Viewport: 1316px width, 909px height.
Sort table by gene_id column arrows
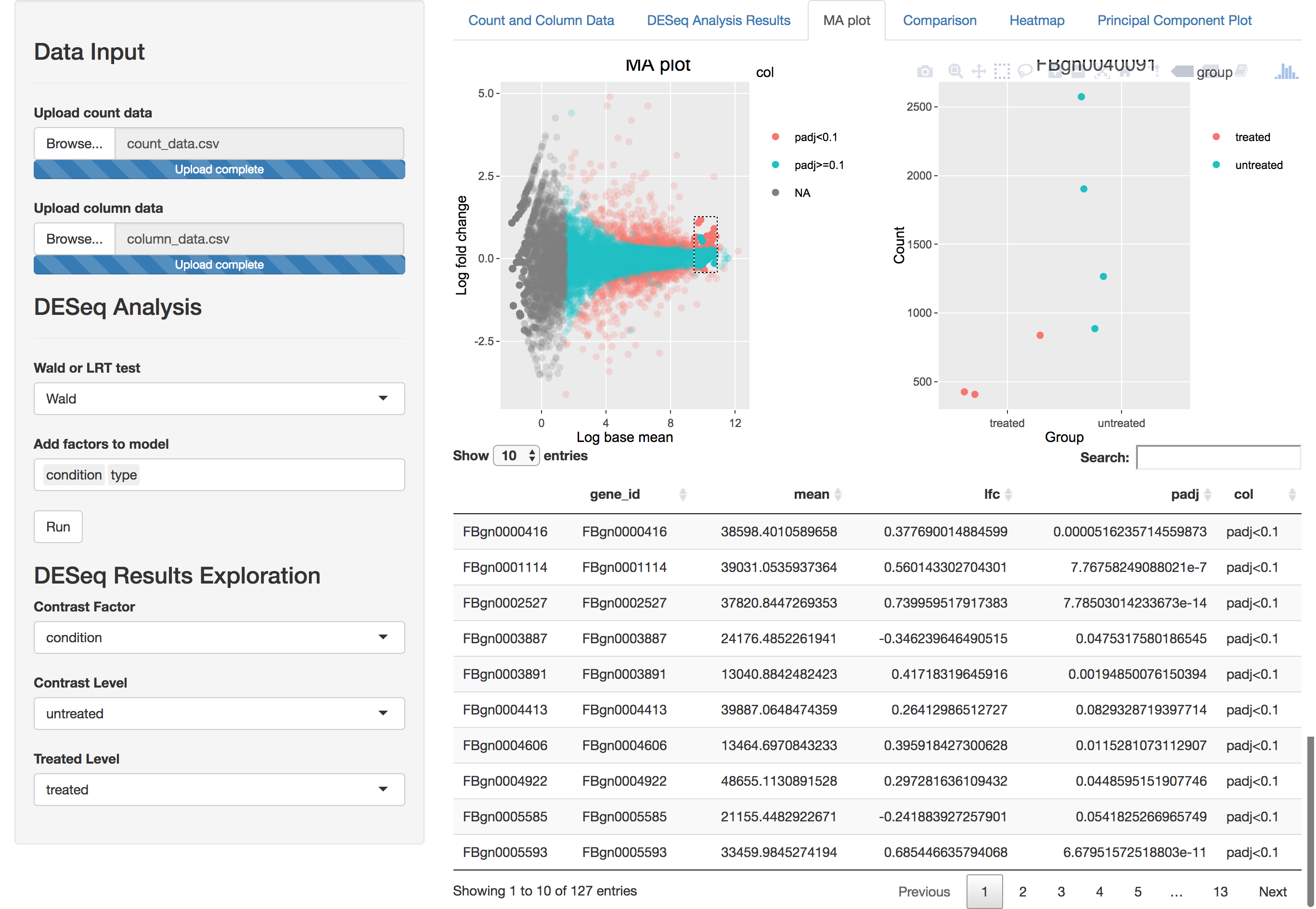click(x=683, y=494)
